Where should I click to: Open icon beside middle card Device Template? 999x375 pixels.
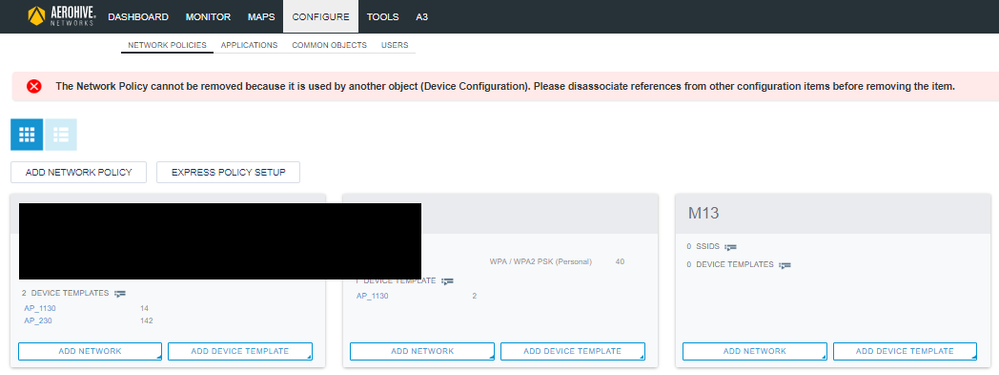(x=447, y=281)
